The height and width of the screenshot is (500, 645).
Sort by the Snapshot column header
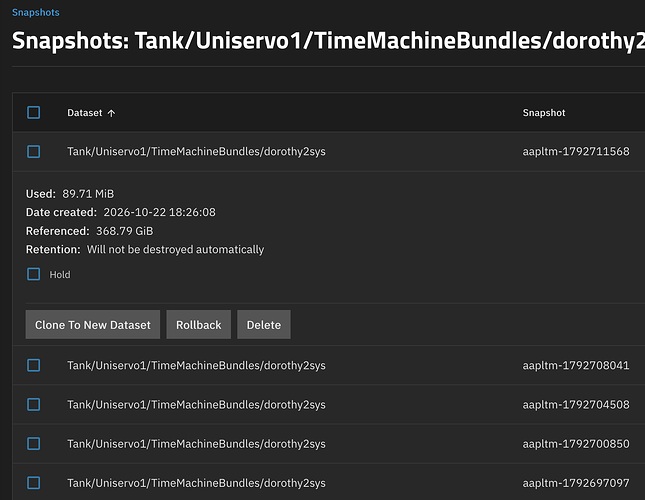544,113
